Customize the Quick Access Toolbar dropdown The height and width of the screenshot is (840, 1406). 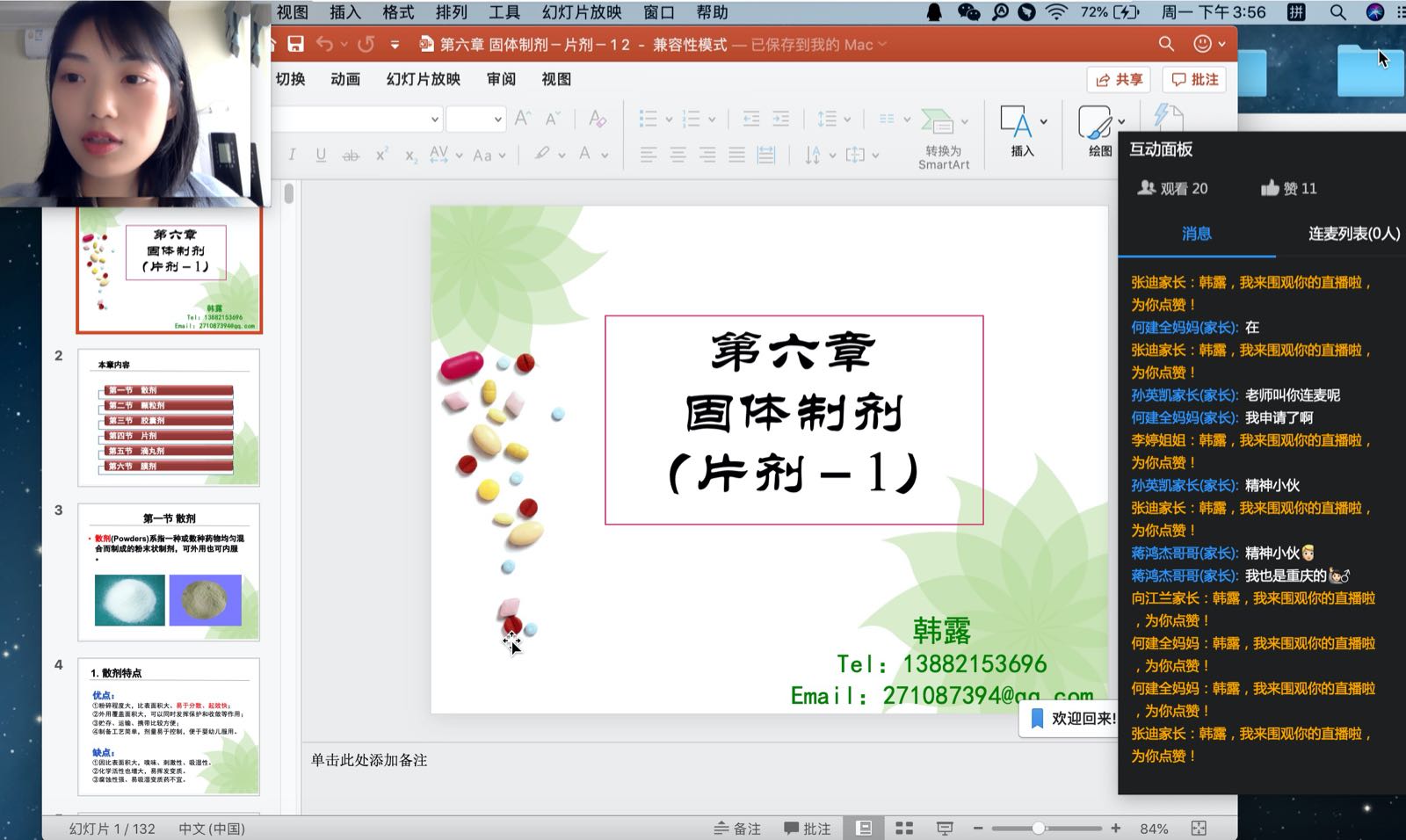[395, 44]
